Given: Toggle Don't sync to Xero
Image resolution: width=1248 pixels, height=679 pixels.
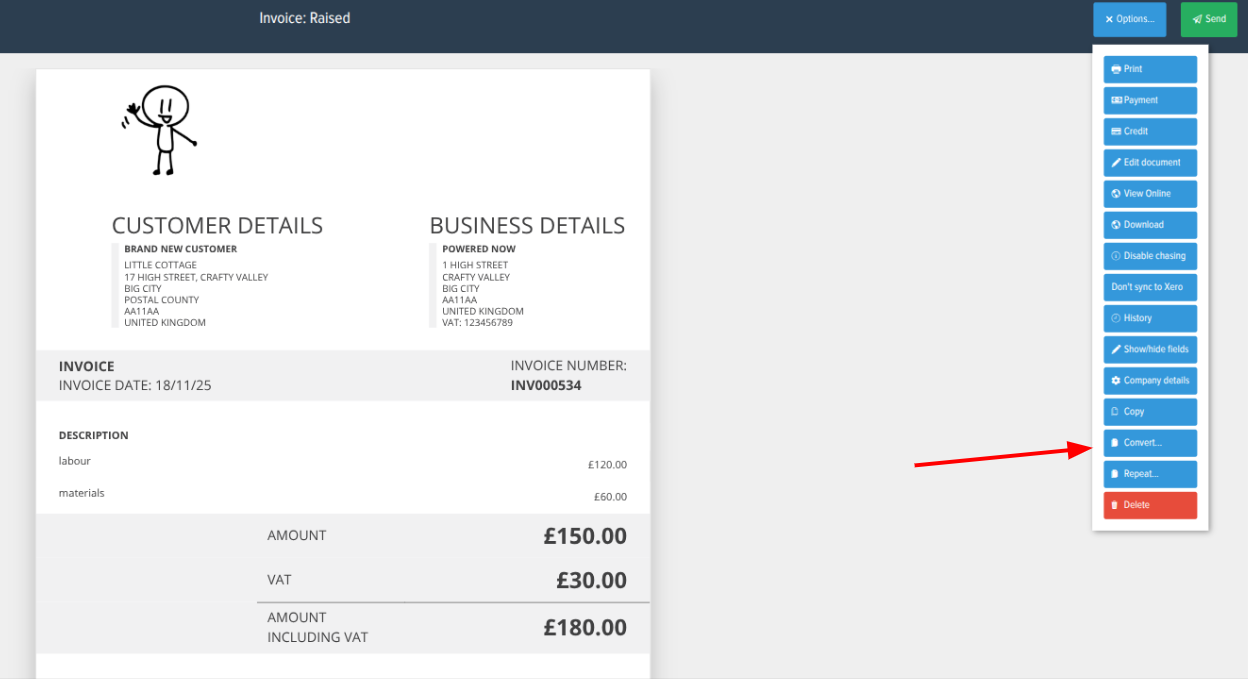Looking at the screenshot, I should coord(1150,287).
